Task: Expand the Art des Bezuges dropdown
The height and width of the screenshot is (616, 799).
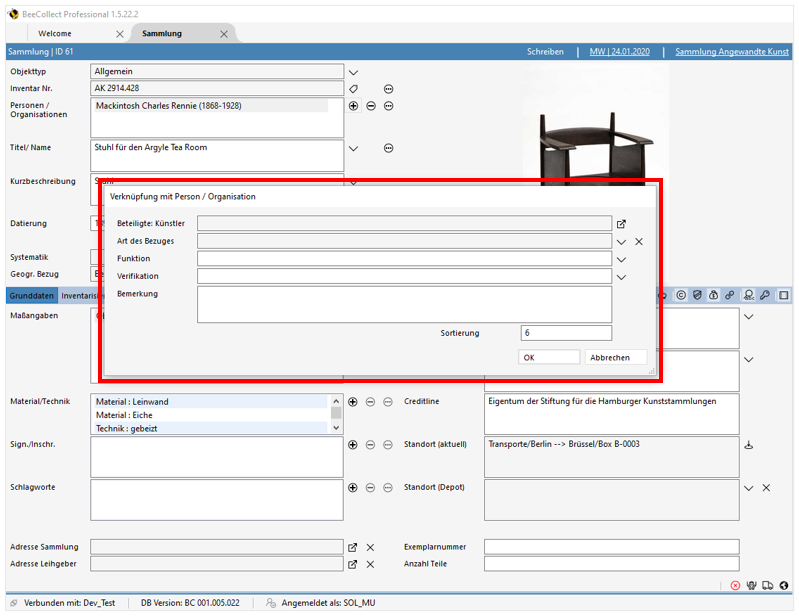Action: [621, 242]
